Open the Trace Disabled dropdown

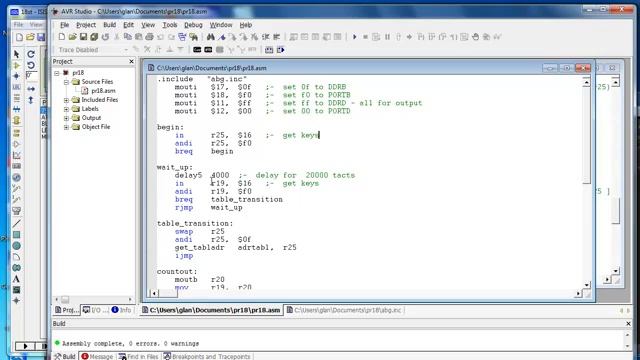coord(126,50)
